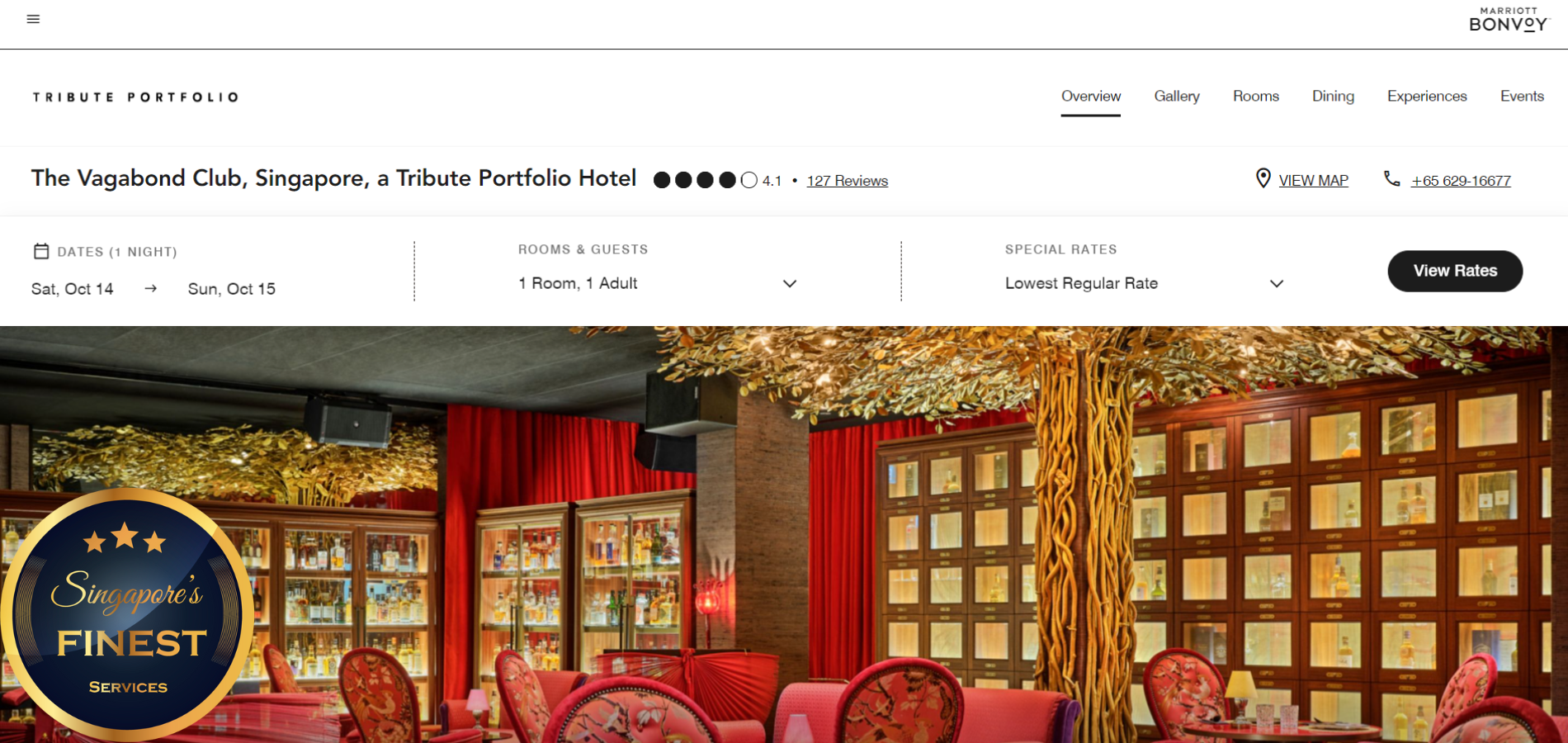
Task: Open the VIEW MAP link
Action: pyautogui.click(x=1313, y=180)
